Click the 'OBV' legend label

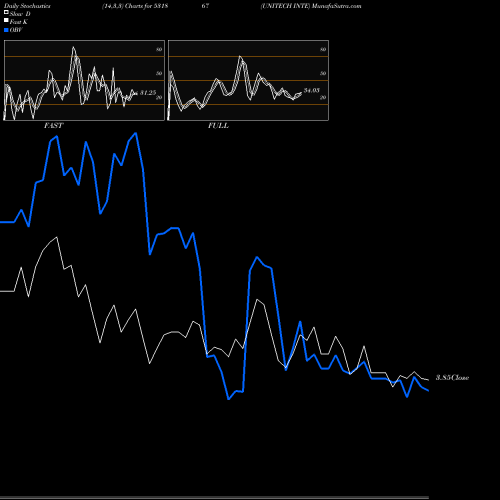click(16, 30)
